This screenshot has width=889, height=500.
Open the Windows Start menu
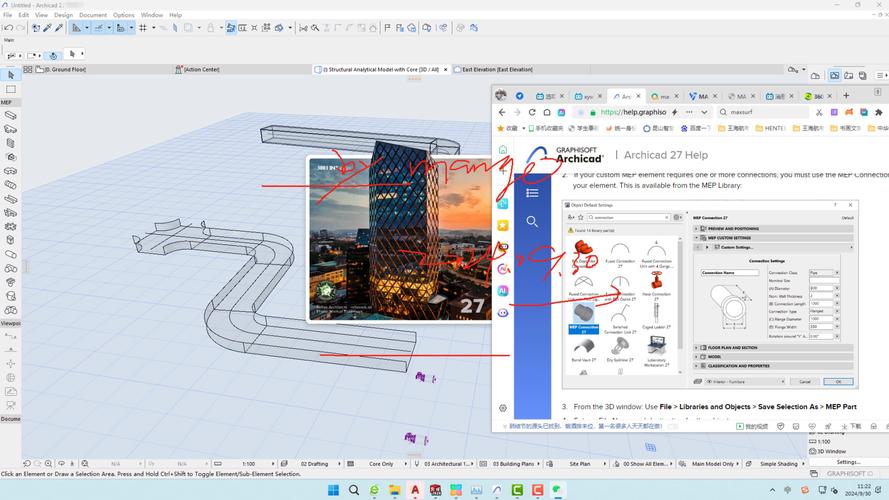[x=333, y=490]
